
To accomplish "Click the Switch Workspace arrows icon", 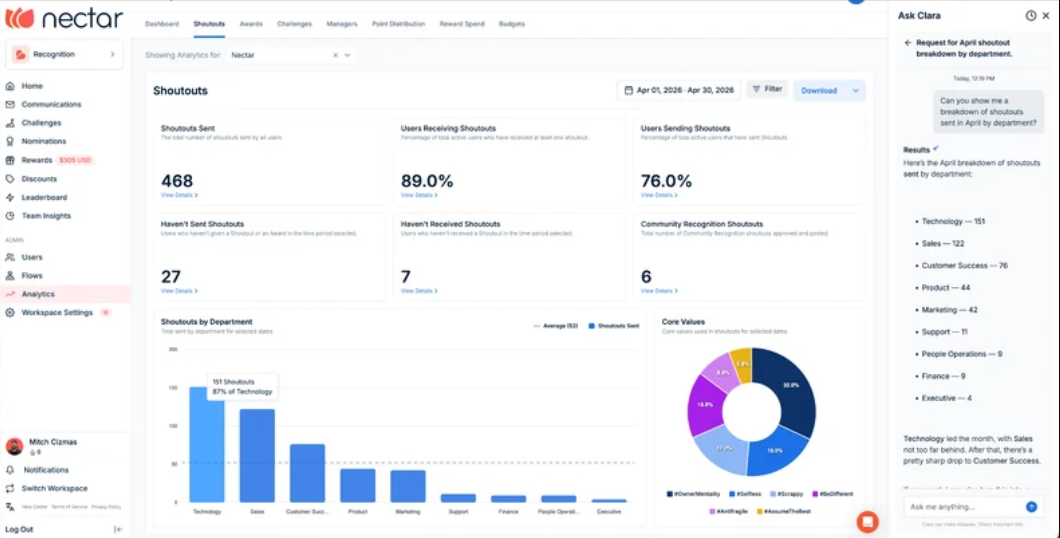I will coord(10,488).
